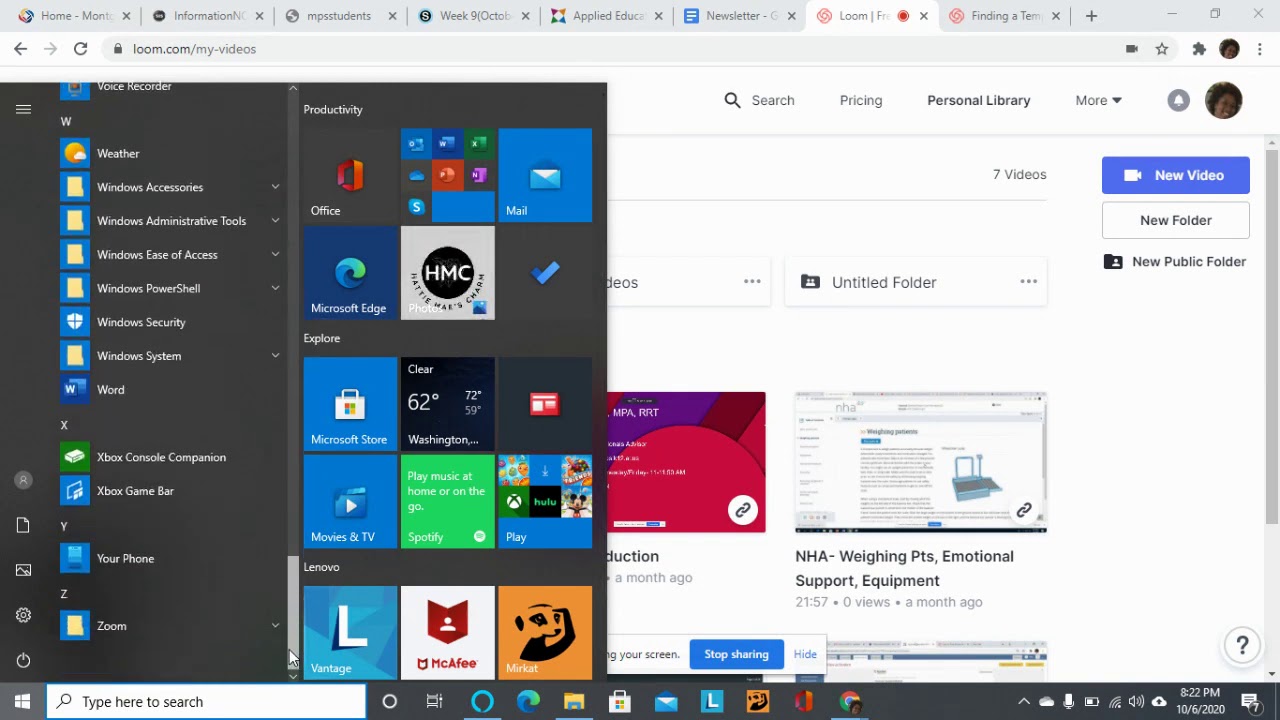Open Windows Security from Start list
The width and height of the screenshot is (1280, 720).
170,322
